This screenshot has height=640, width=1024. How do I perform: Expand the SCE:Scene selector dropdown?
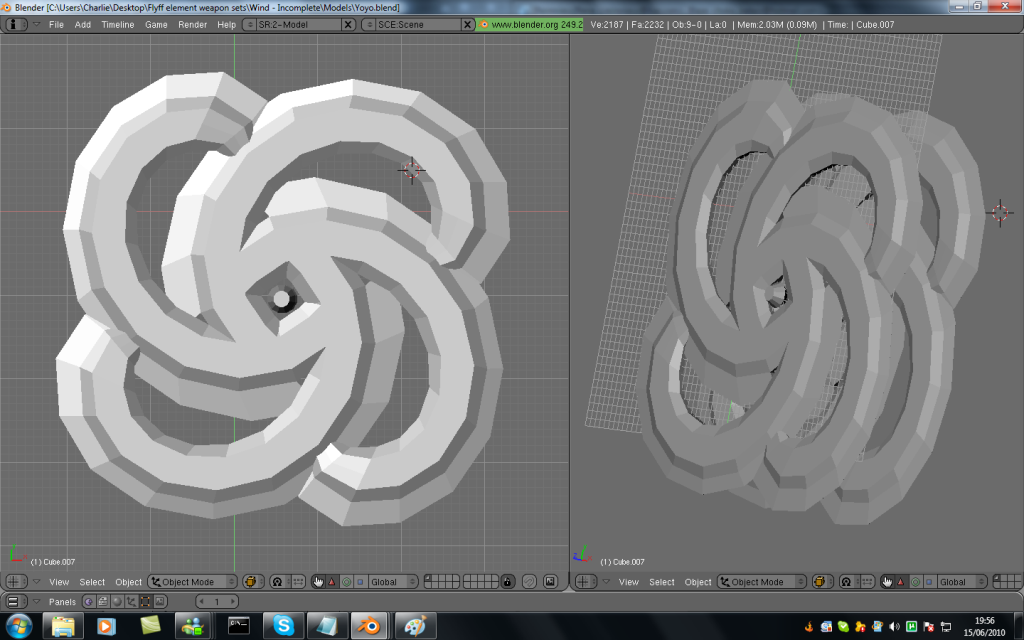pos(367,24)
